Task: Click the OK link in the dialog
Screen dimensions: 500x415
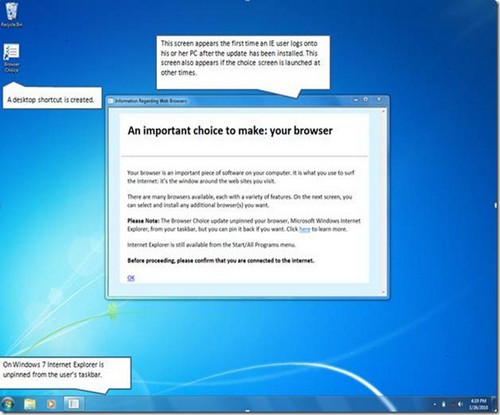Action: pyautogui.click(x=131, y=278)
